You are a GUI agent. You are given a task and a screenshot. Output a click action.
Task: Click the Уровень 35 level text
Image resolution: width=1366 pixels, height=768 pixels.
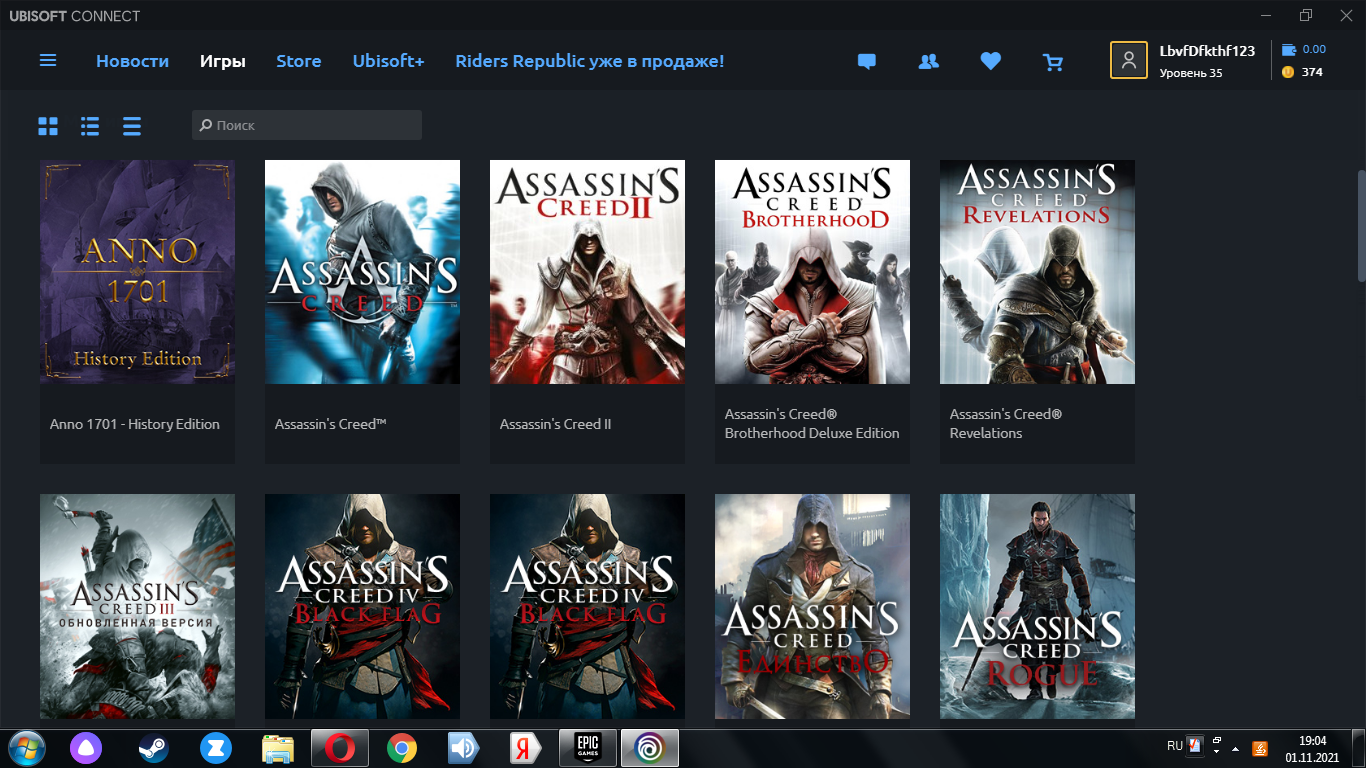(1191, 73)
